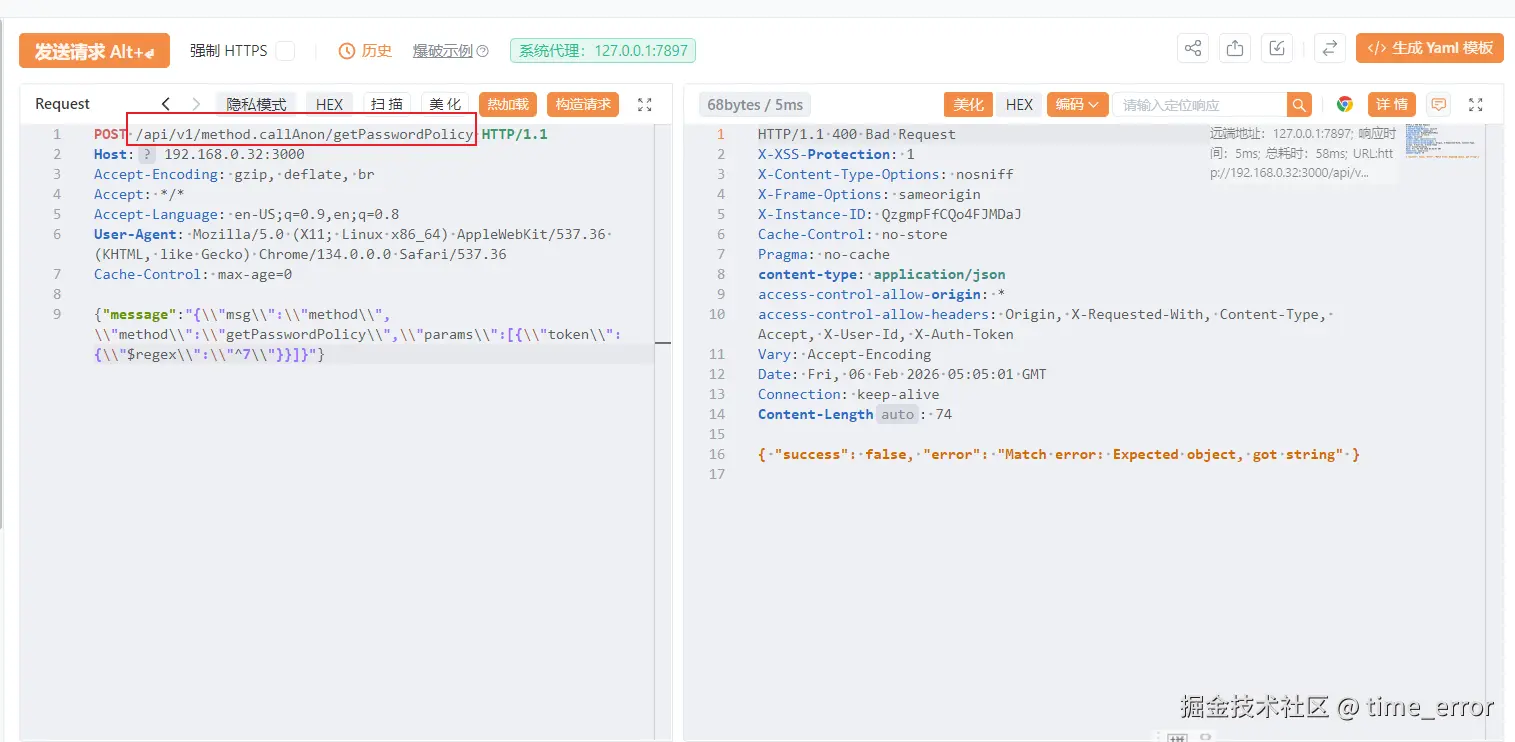Click the Match error JSON response body
The width and height of the screenshot is (1515, 742).
point(1059,454)
